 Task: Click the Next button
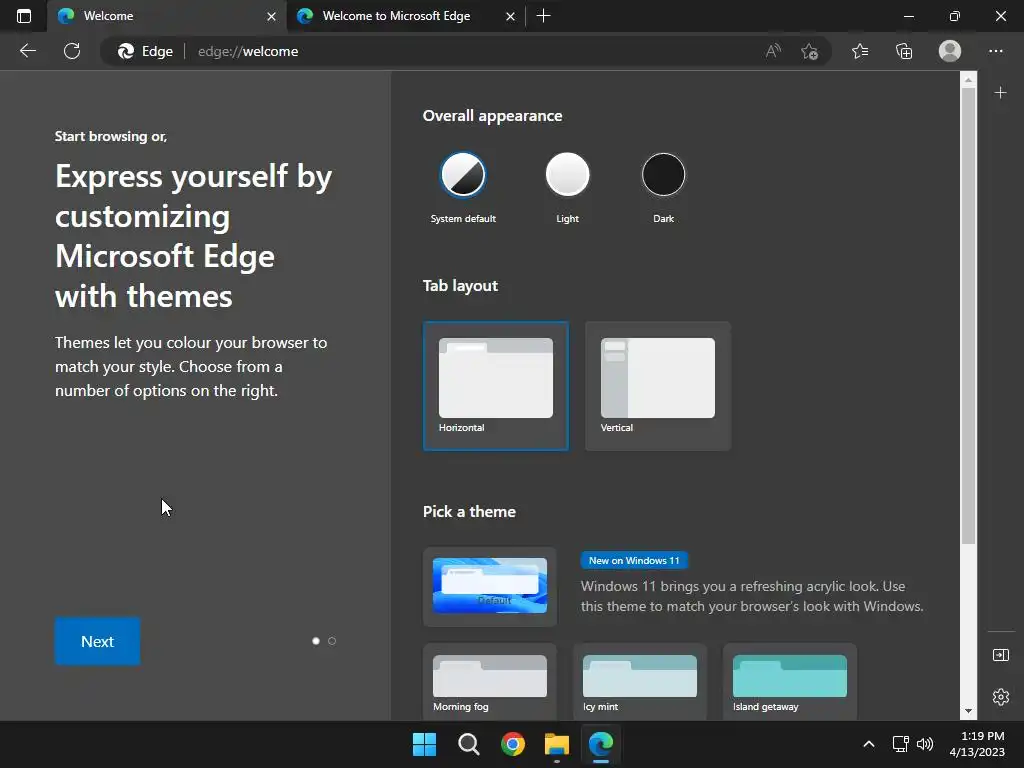97,641
